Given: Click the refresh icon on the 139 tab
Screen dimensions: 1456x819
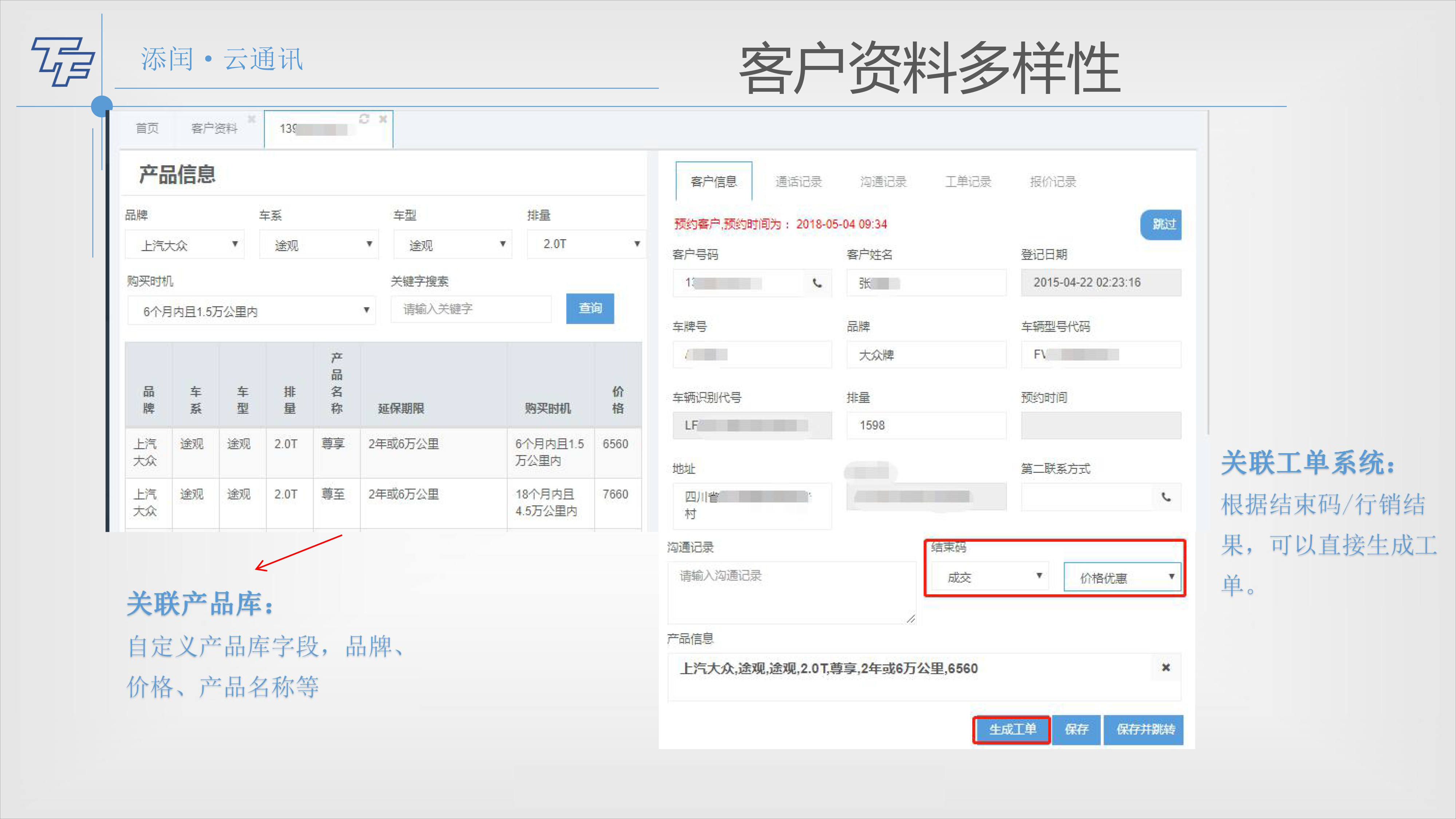Looking at the screenshot, I should [364, 119].
